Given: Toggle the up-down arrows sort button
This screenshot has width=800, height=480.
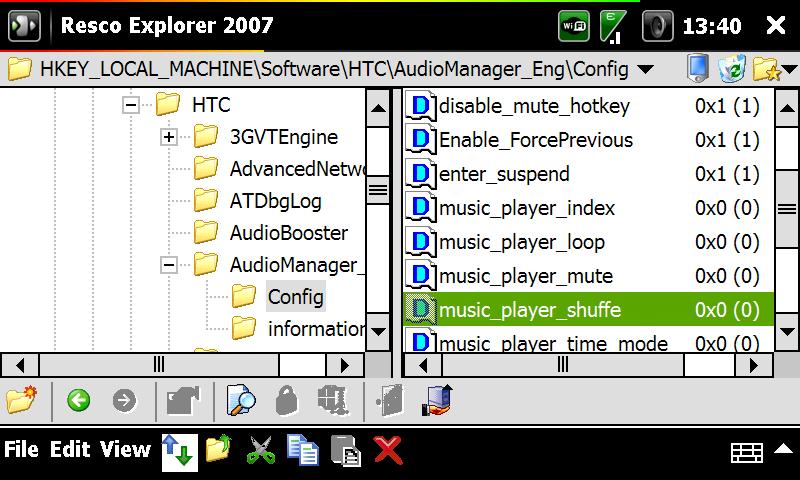Looking at the screenshot, I should click(x=180, y=452).
